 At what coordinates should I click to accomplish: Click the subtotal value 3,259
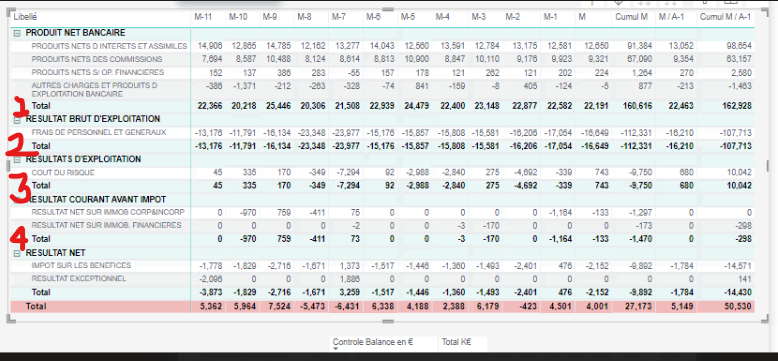[x=350, y=292]
